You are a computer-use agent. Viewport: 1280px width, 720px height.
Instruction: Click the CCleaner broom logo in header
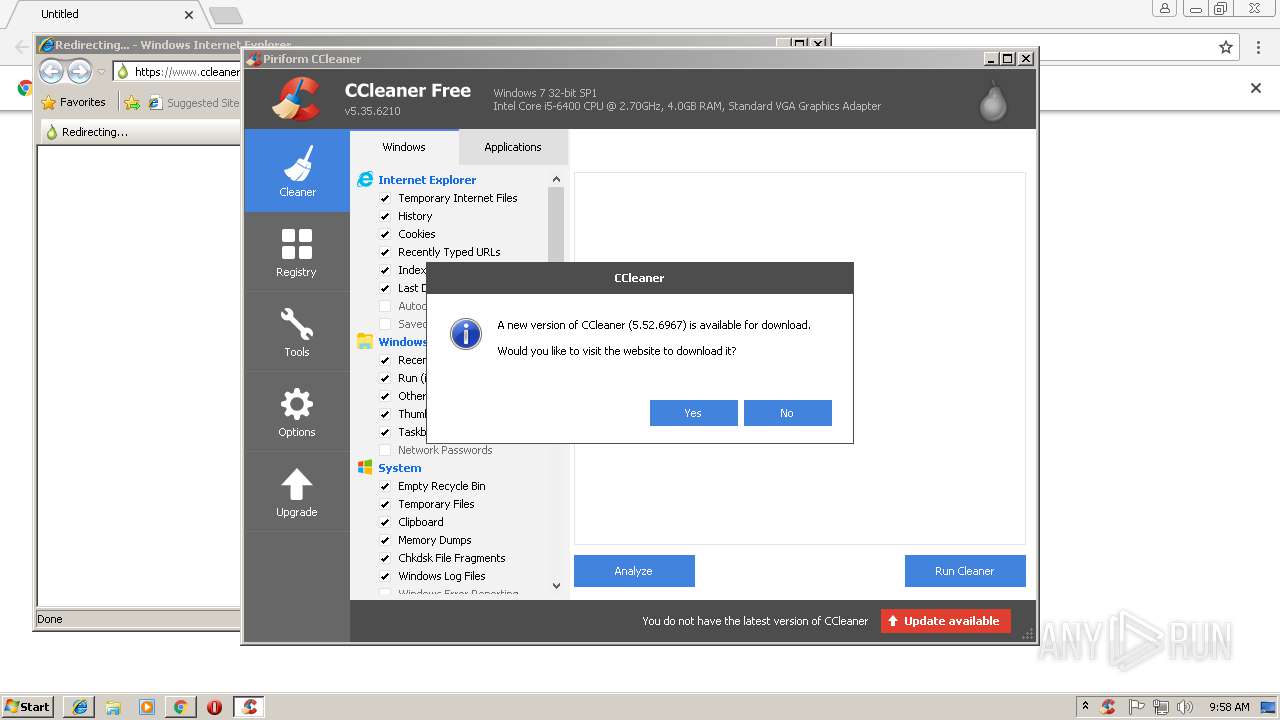tap(297, 98)
